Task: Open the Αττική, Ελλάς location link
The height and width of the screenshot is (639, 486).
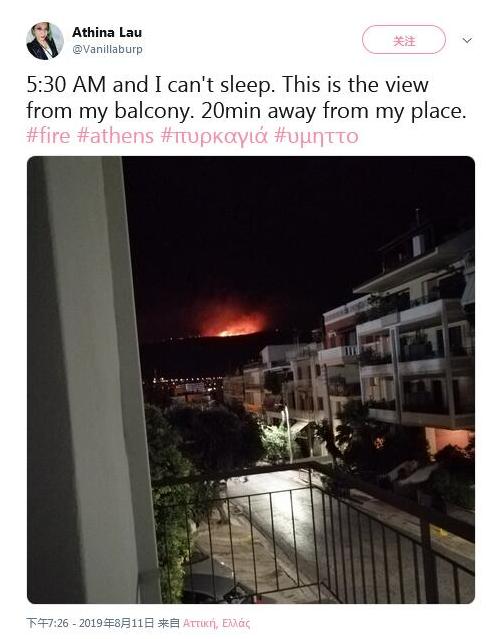Action: 216,624
